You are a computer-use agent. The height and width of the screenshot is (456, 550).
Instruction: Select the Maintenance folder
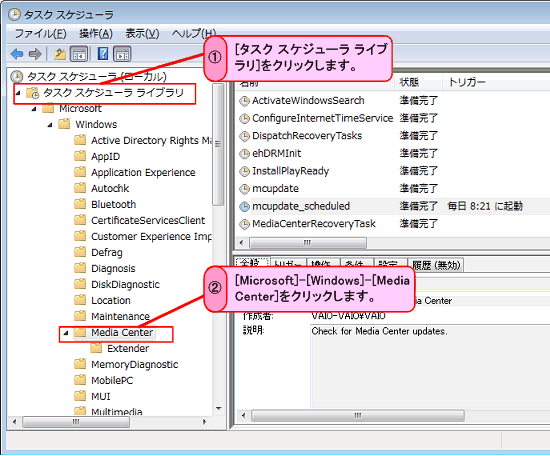coord(120,316)
